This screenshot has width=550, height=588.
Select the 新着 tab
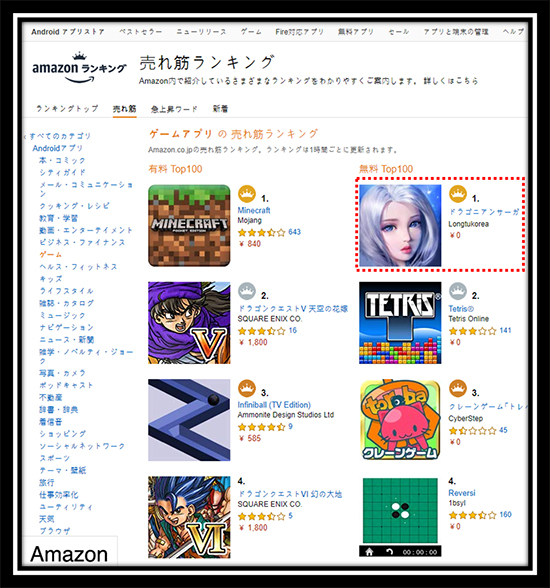coord(220,109)
